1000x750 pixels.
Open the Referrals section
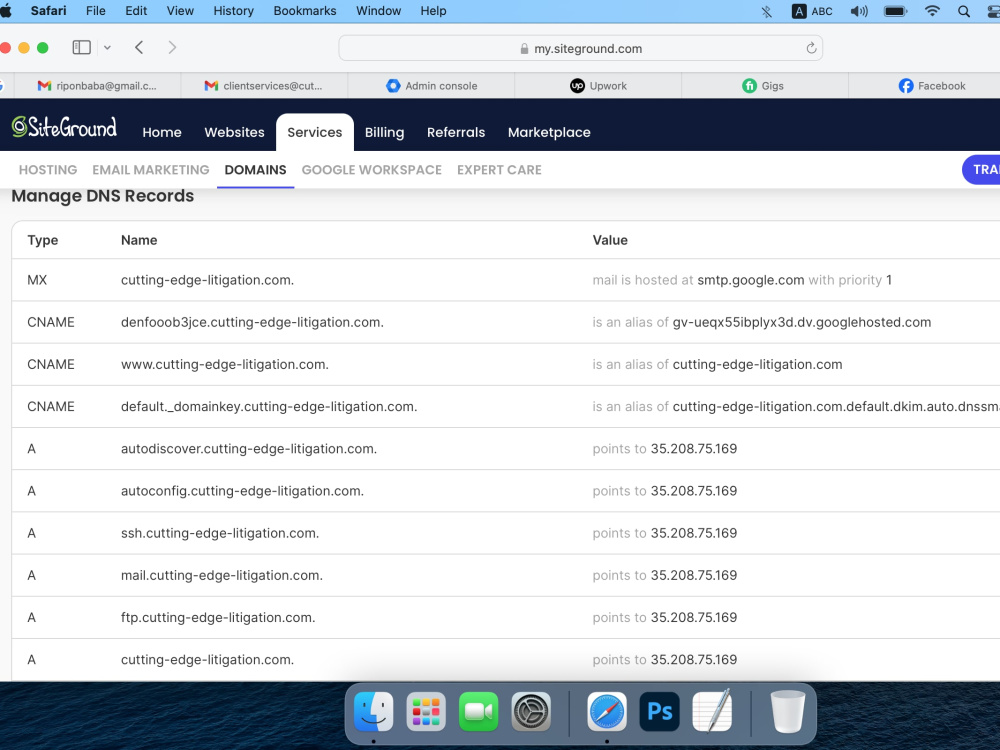click(x=456, y=132)
